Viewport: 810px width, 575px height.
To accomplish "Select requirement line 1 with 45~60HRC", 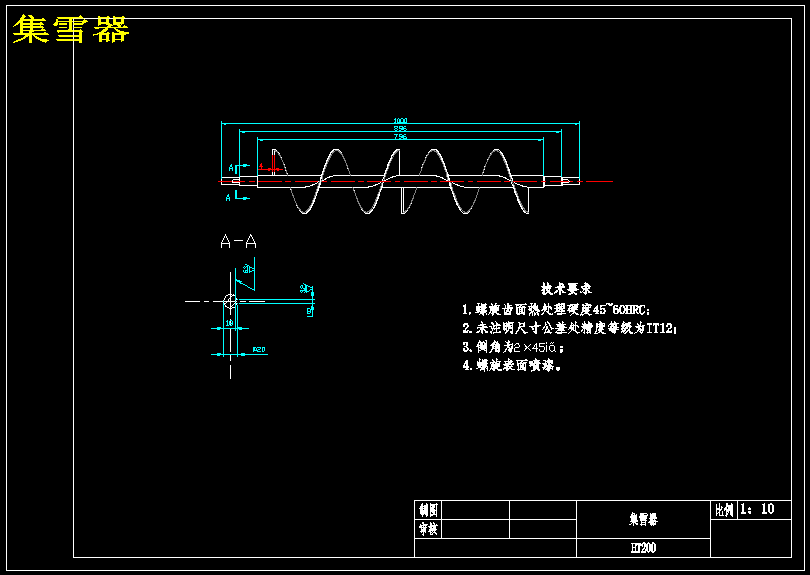I will pyautogui.click(x=556, y=309).
